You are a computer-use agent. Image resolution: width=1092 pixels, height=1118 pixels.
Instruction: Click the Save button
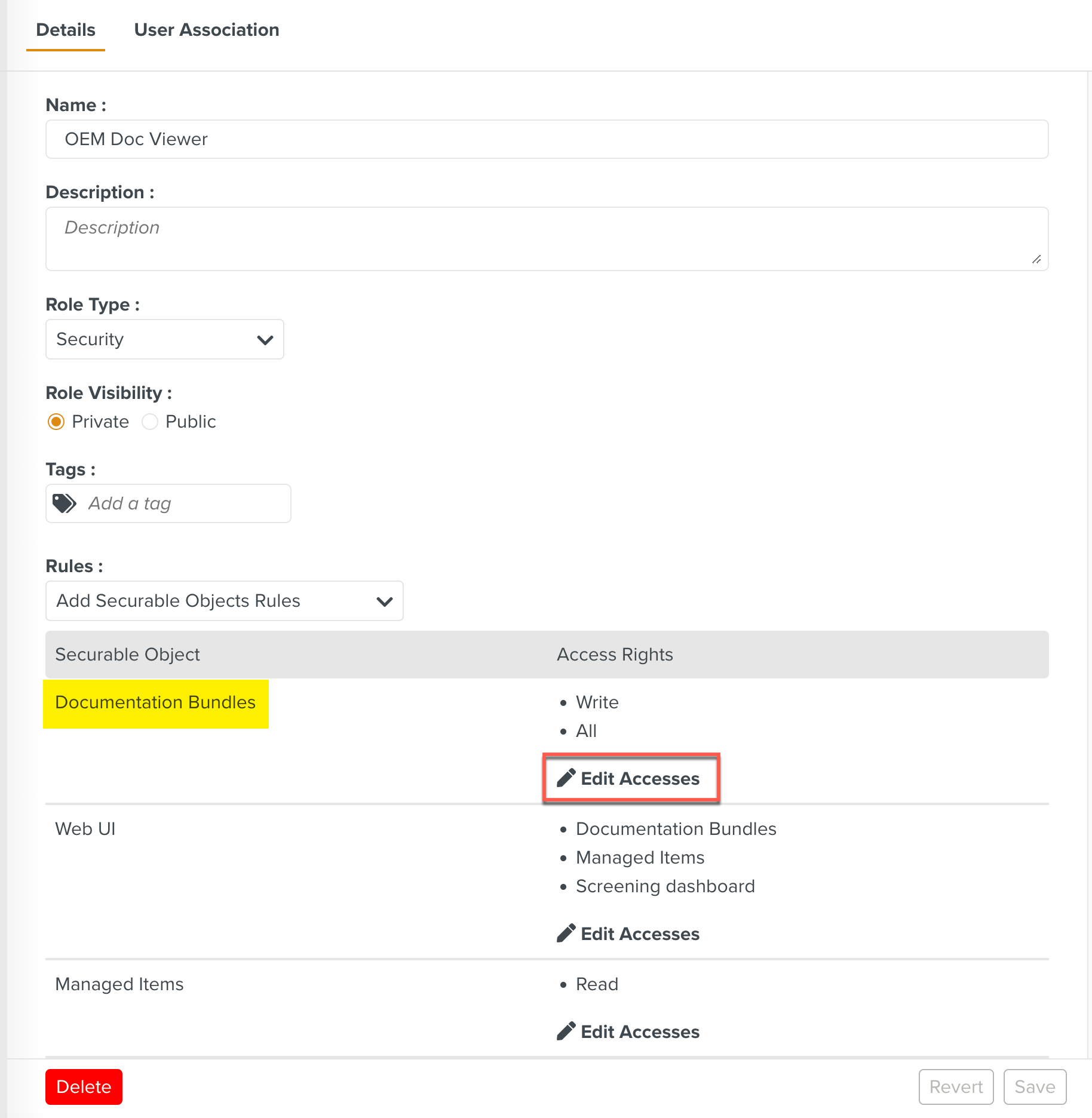pos(1035,1087)
